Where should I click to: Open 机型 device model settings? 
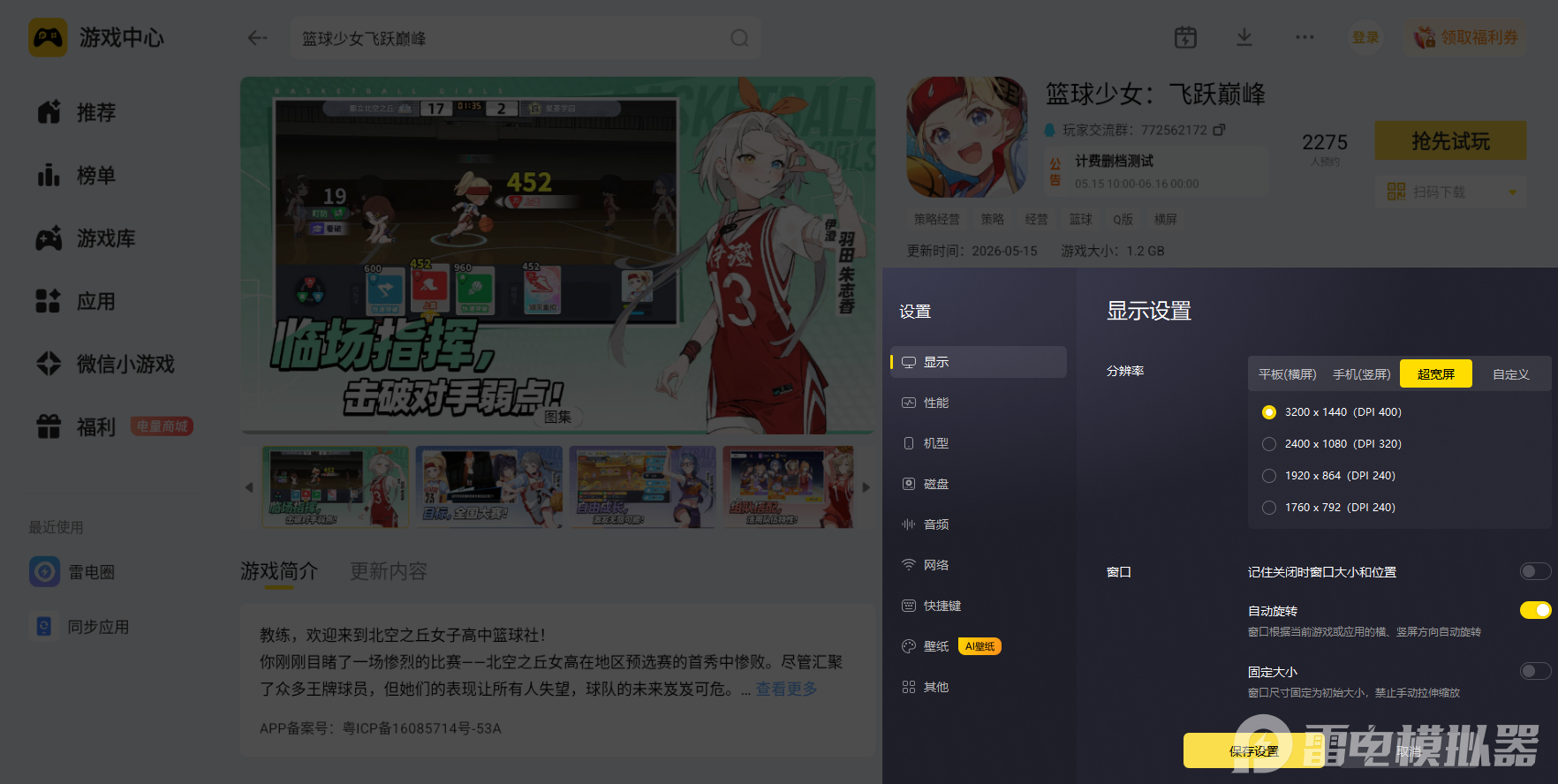click(979, 443)
